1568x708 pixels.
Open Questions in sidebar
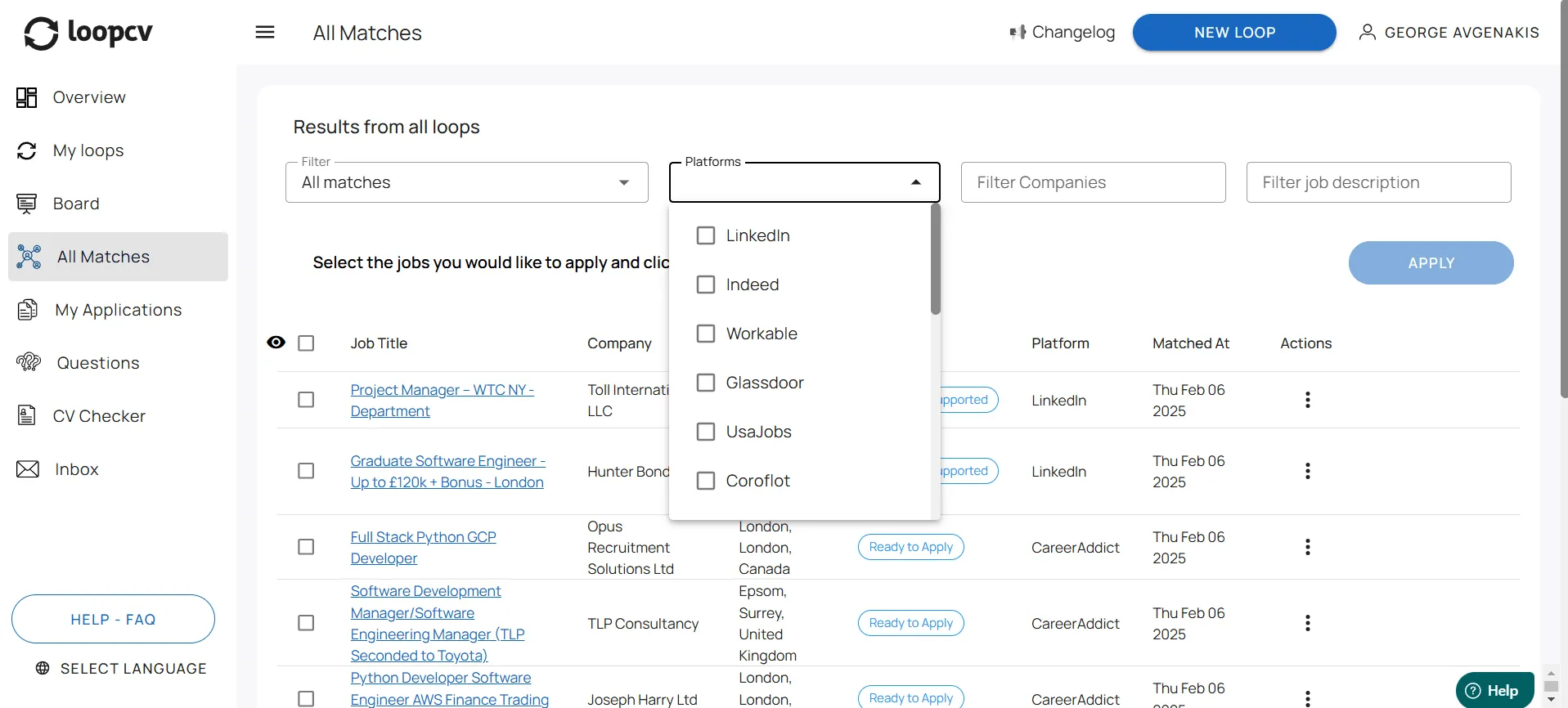(98, 363)
